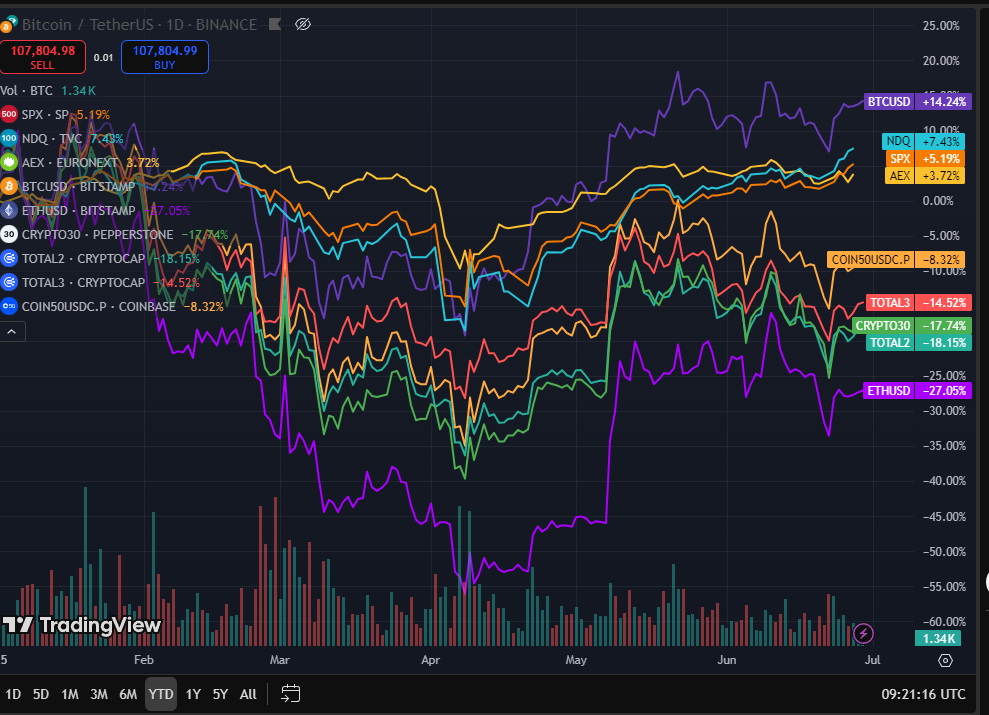Select the 5D time range
The height and width of the screenshot is (715, 989).
tap(40, 694)
